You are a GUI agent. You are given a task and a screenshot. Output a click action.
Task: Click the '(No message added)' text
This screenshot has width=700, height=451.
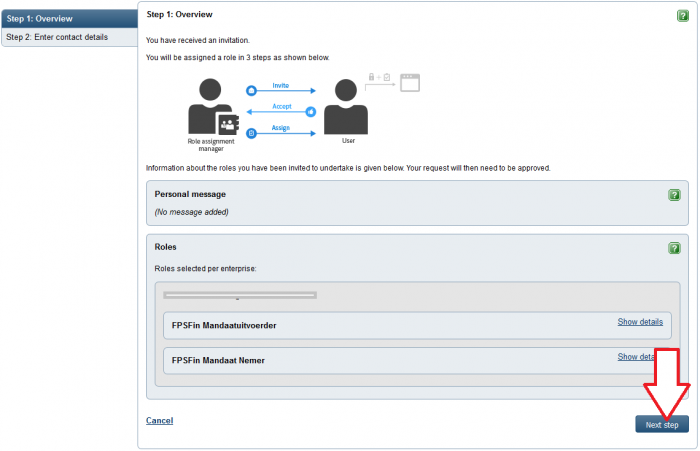[190, 213]
